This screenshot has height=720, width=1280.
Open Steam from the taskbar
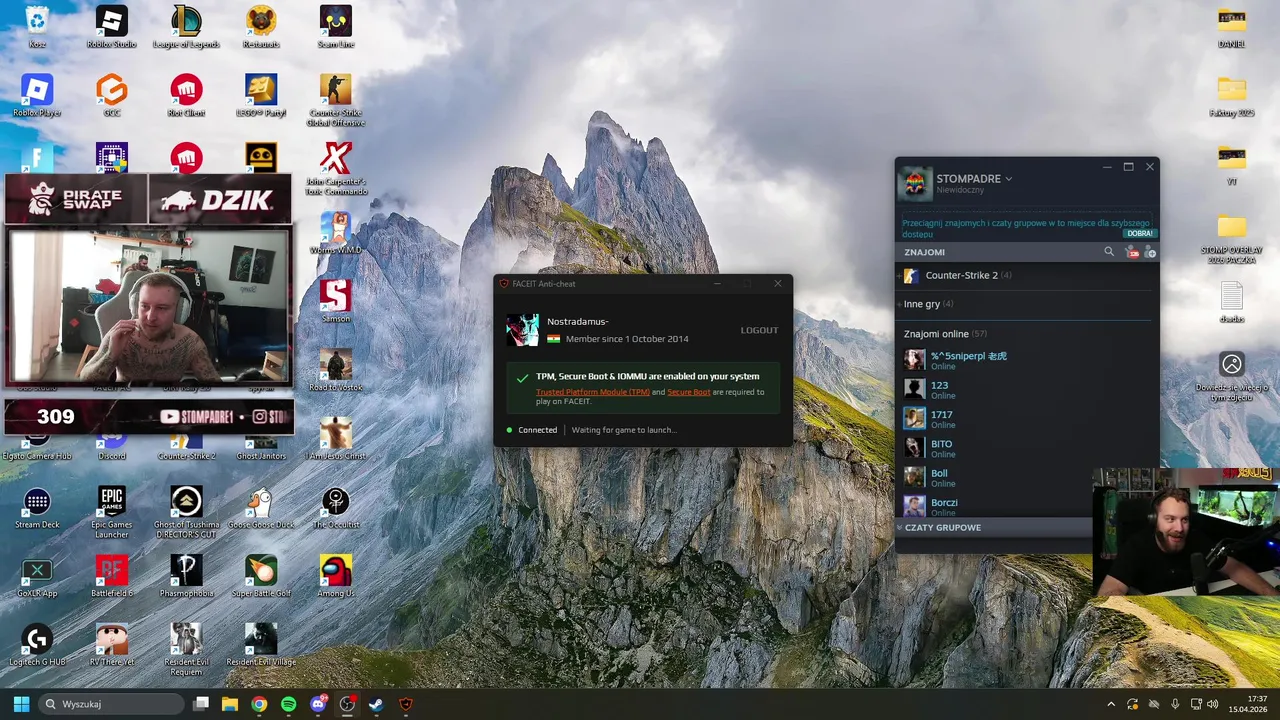tap(376, 704)
